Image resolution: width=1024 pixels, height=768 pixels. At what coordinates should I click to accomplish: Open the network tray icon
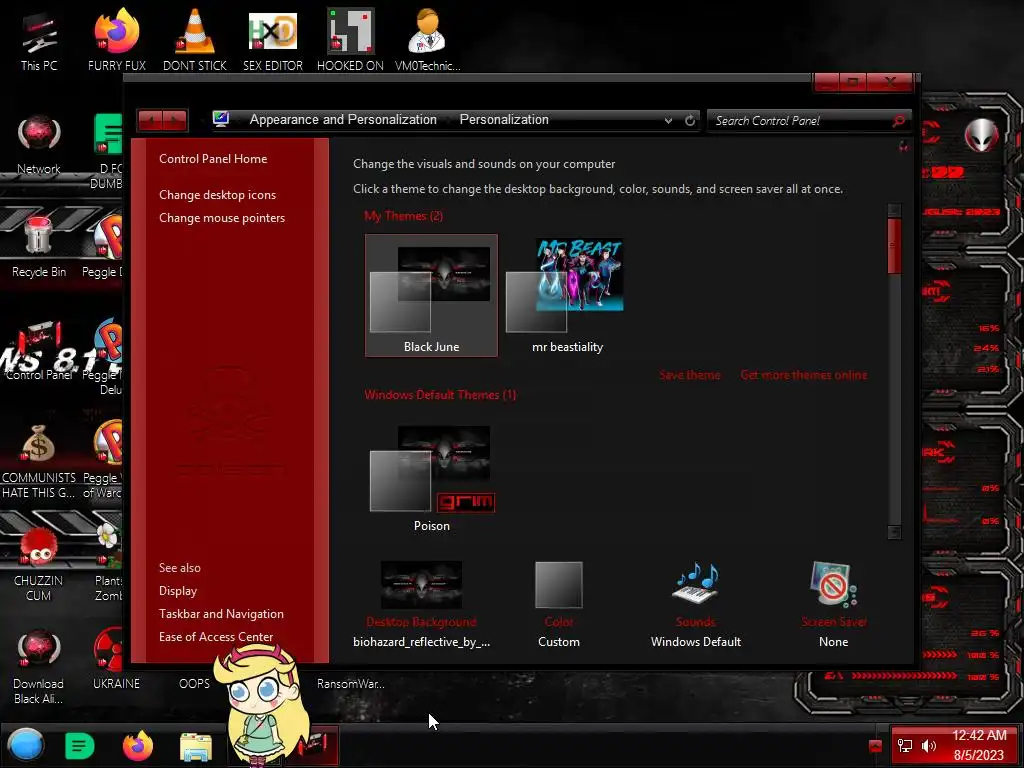(x=904, y=746)
